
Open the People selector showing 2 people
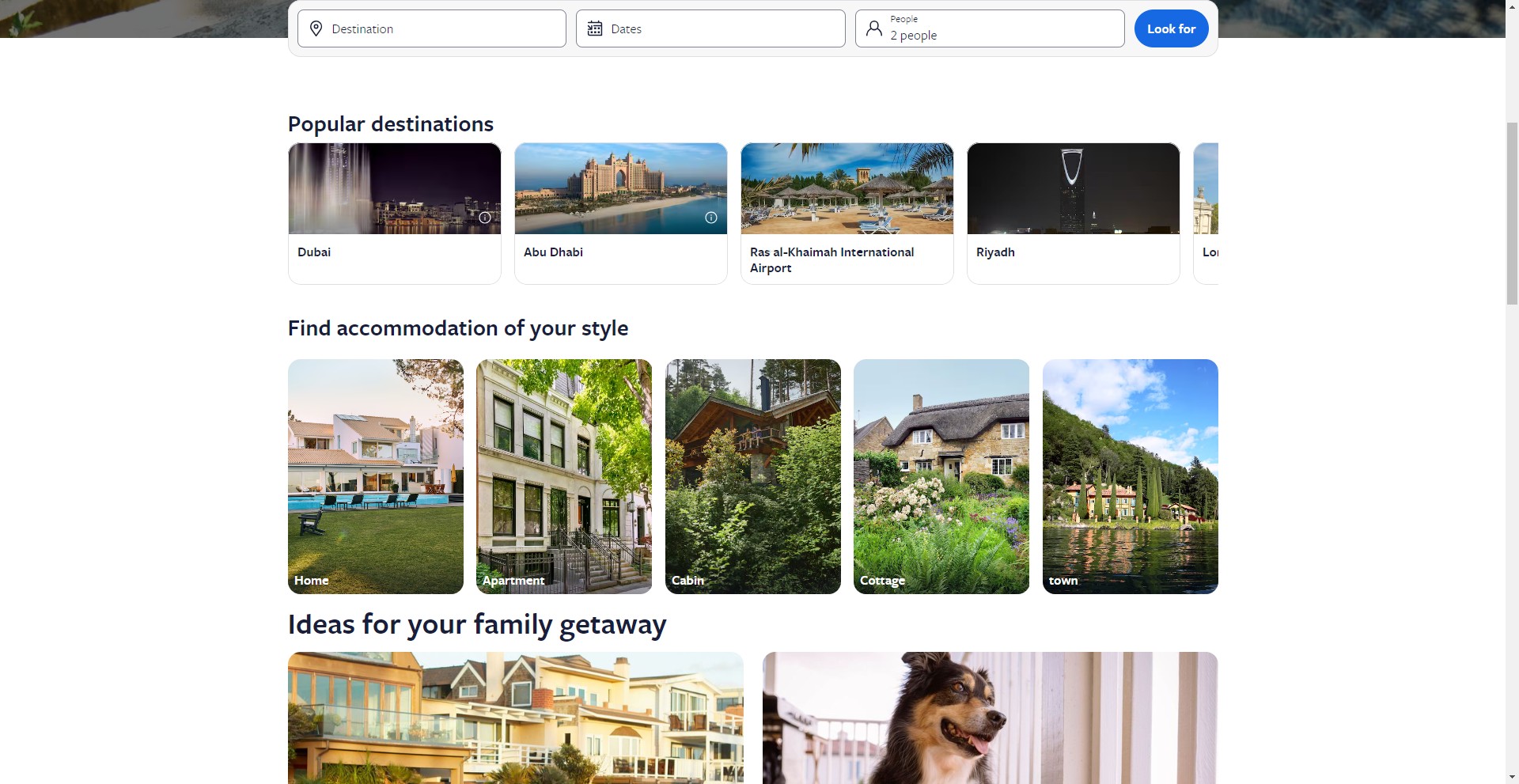990,28
